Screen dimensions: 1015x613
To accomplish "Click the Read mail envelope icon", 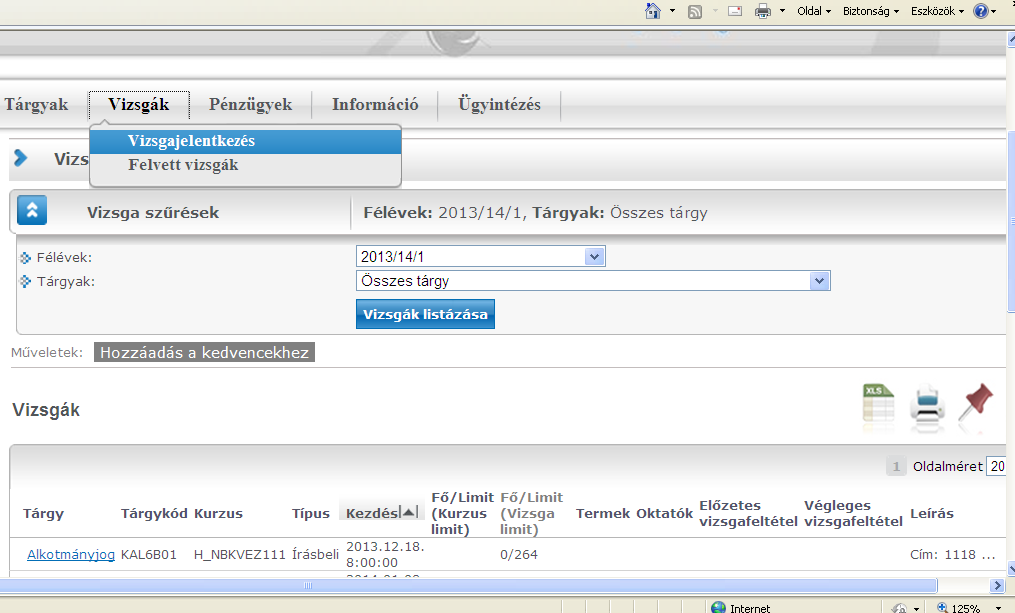I will 735,11.
